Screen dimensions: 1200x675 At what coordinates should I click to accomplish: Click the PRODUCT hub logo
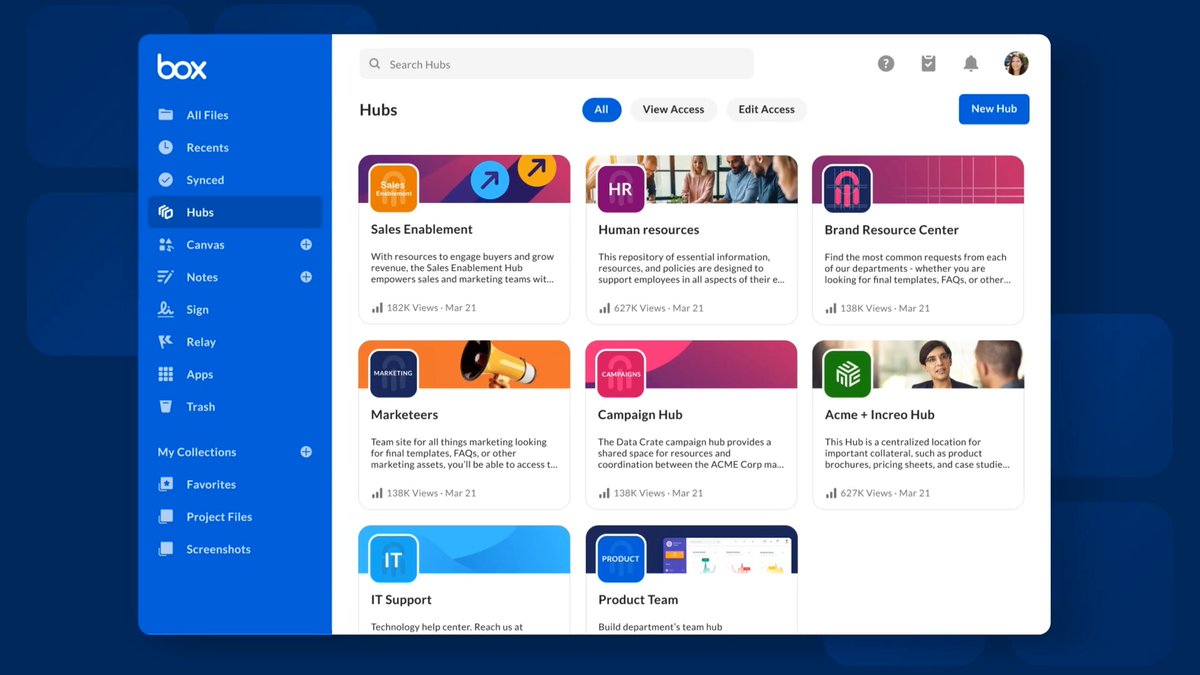pyautogui.click(x=621, y=560)
